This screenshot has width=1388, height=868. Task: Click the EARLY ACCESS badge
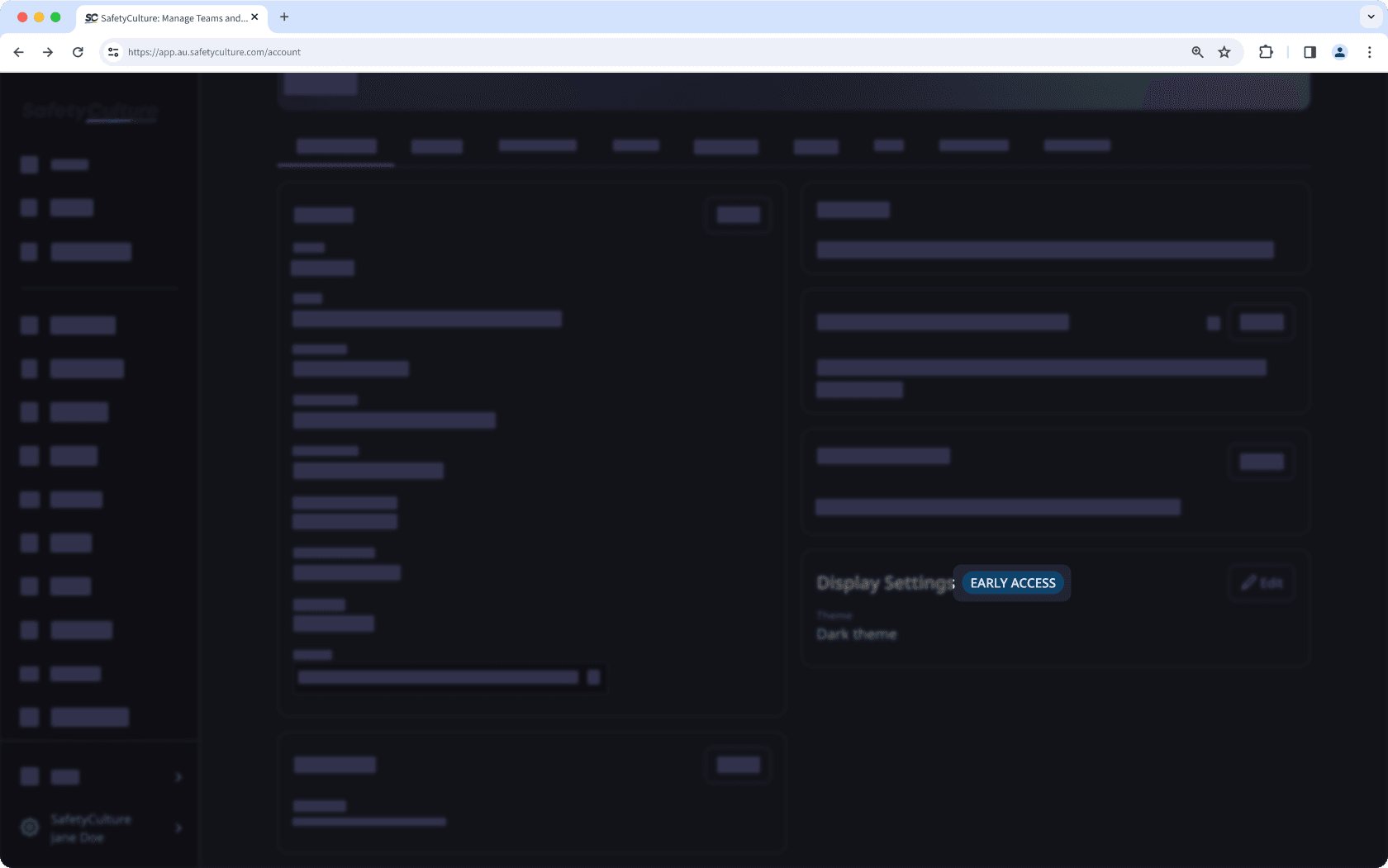pos(1012,582)
